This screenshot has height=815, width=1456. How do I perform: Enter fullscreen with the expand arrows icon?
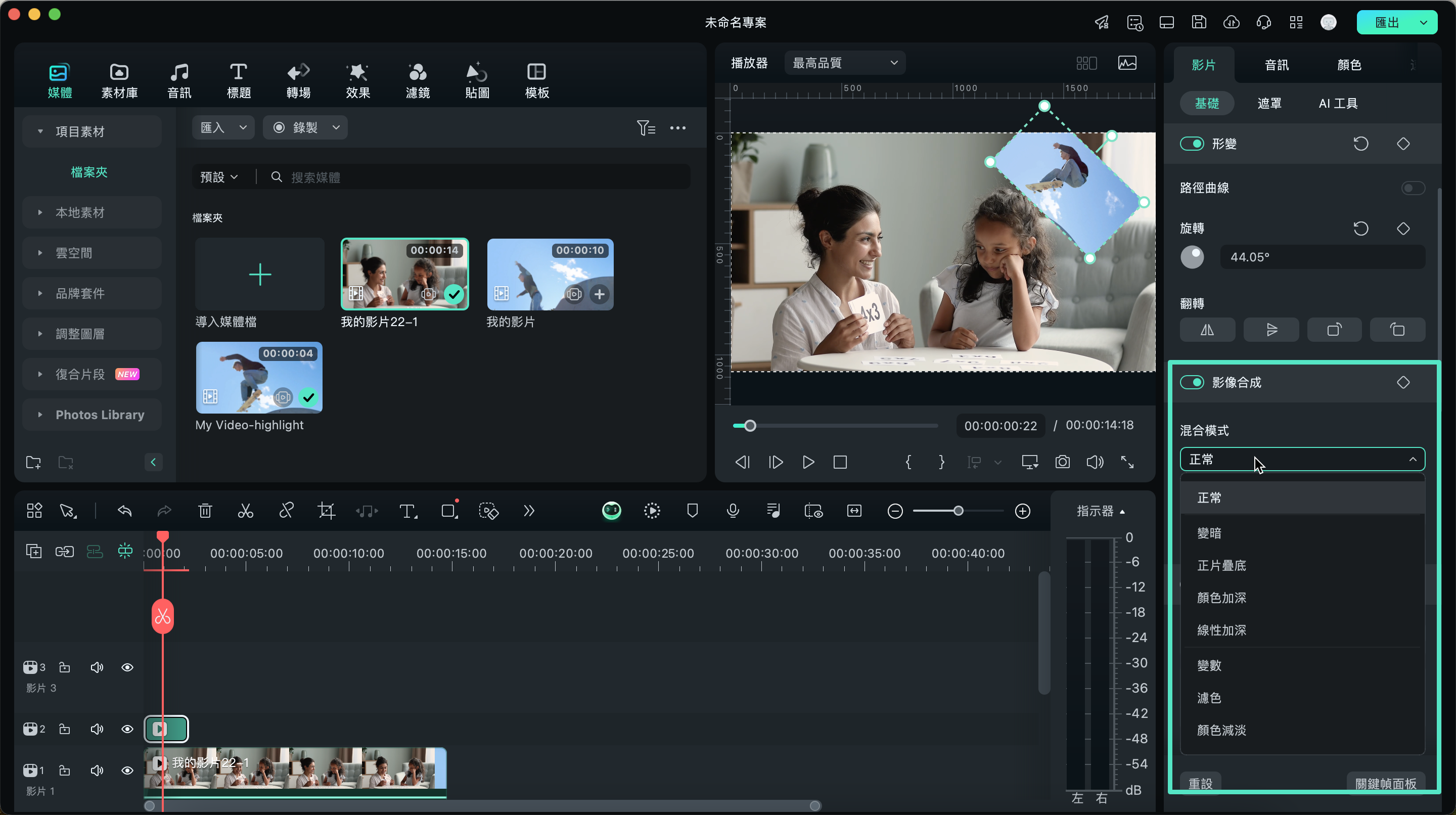tap(1127, 462)
